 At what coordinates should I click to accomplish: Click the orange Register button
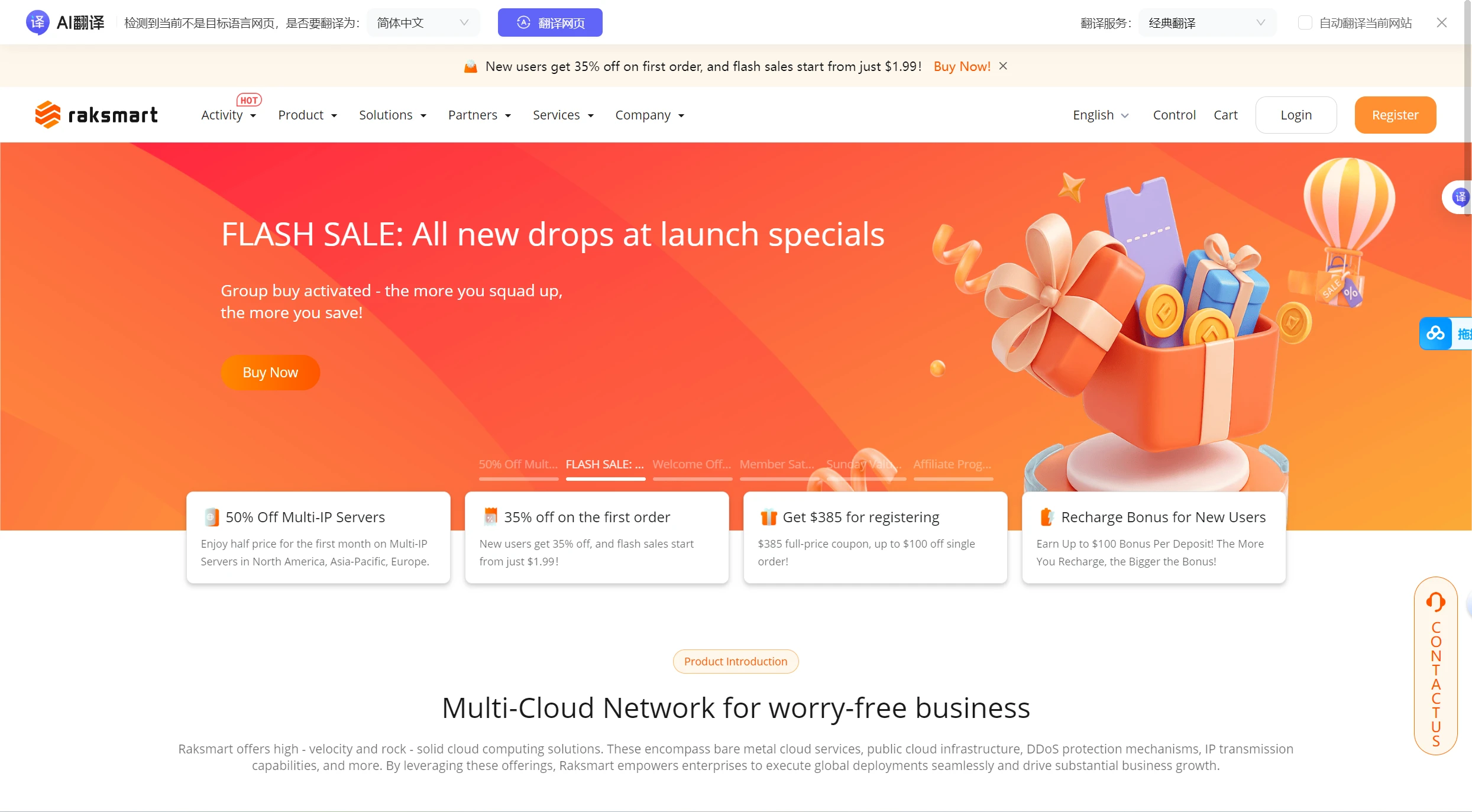(1395, 115)
